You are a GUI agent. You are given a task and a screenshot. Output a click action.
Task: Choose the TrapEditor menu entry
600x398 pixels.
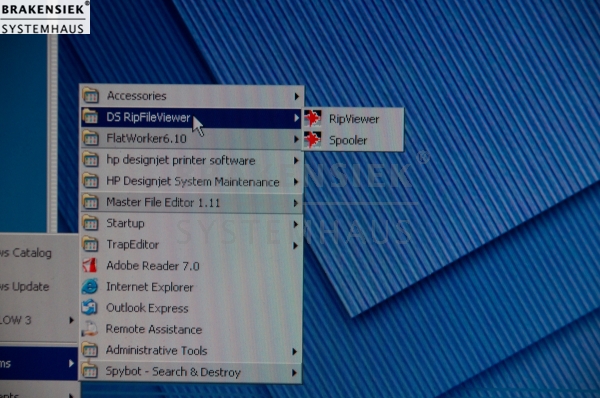(191, 245)
